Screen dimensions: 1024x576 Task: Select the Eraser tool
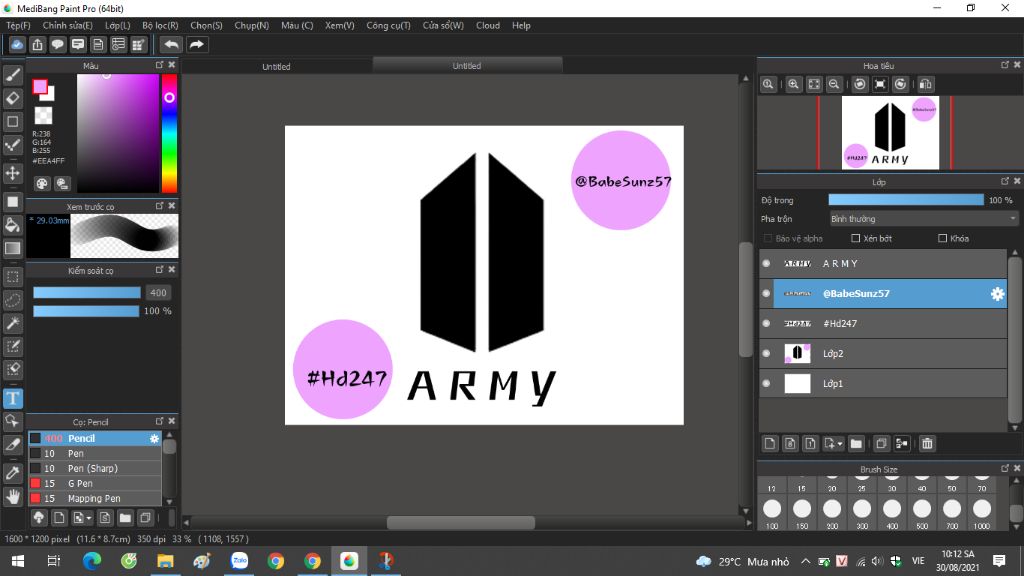12,98
